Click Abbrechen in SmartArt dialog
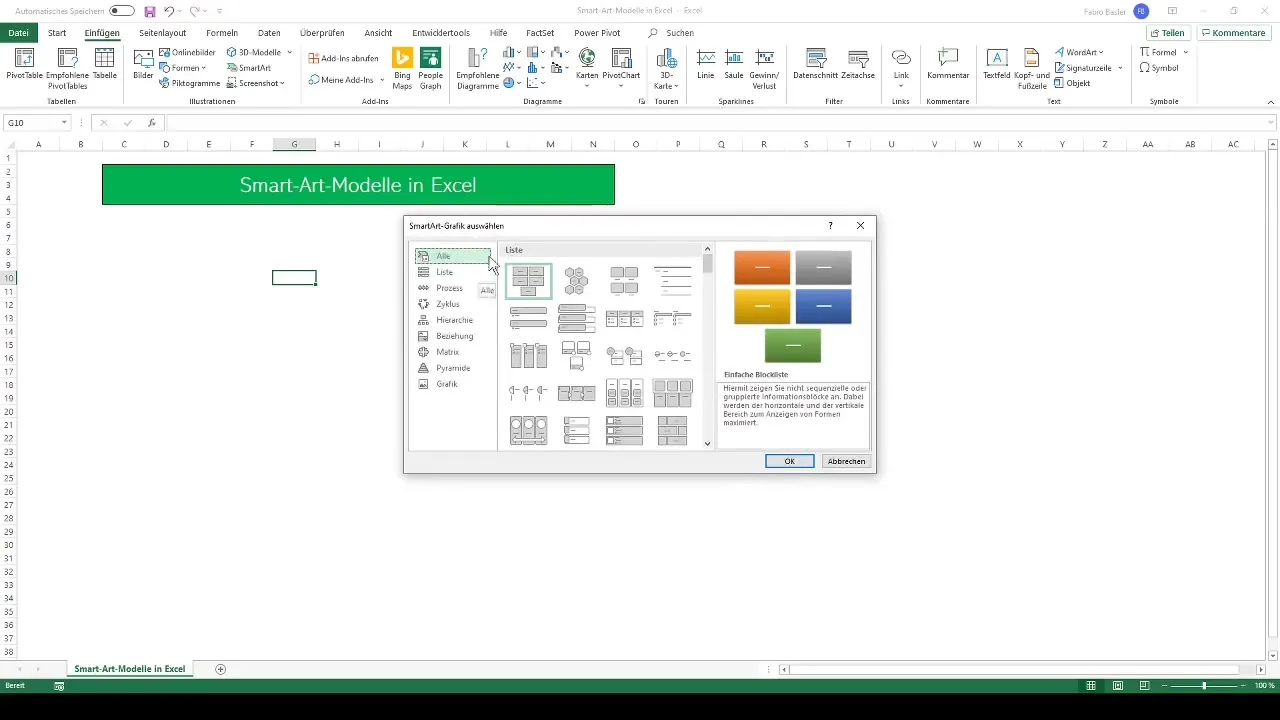 pyautogui.click(x=846, y=461)
